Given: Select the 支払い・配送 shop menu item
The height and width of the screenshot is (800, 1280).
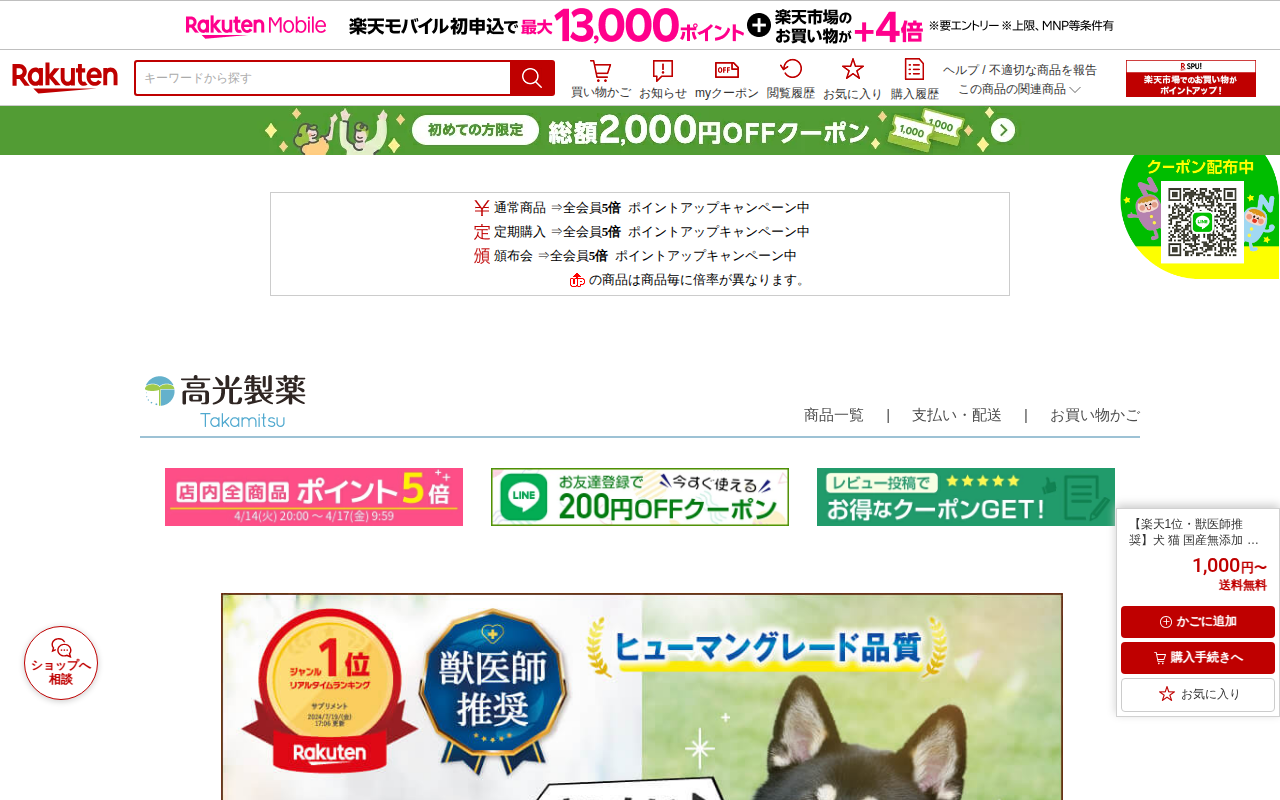Looking at the screenshot, I should (x=956, y=415).
